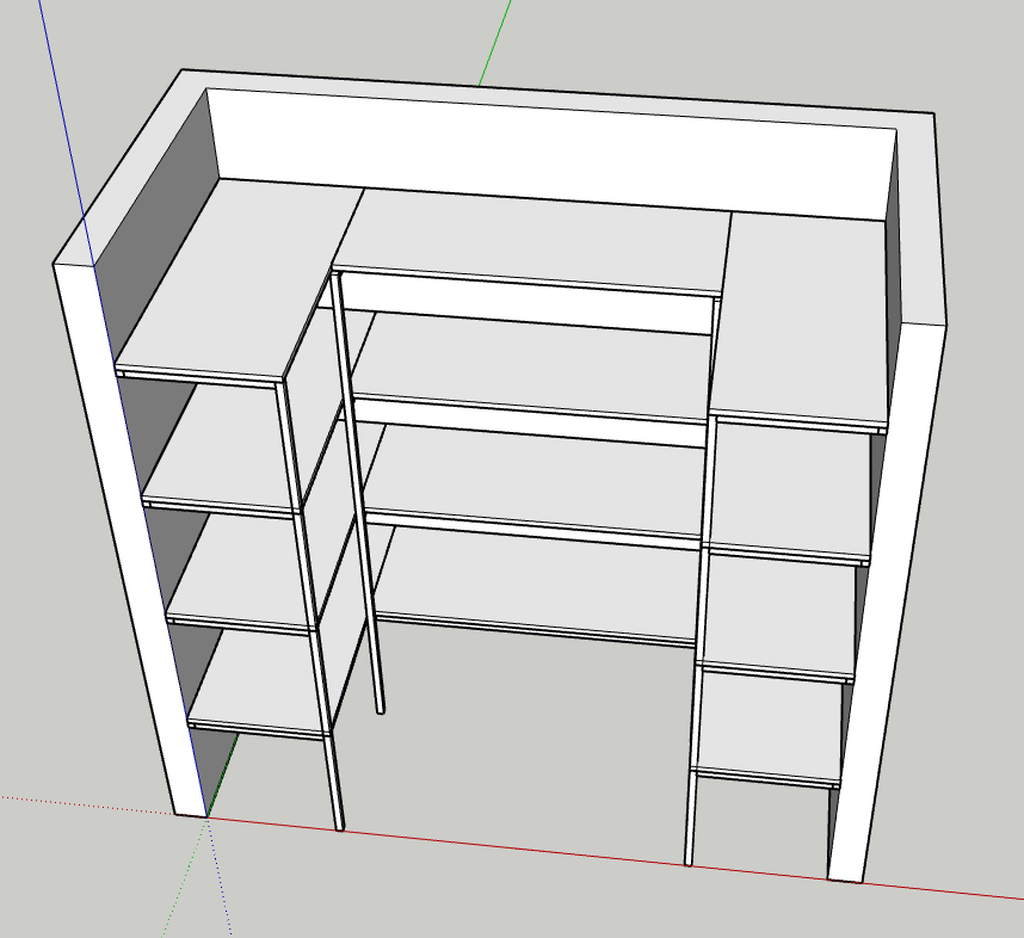
Task: Click the free-standing center vertical support post
Action: (x=360, y=500)
